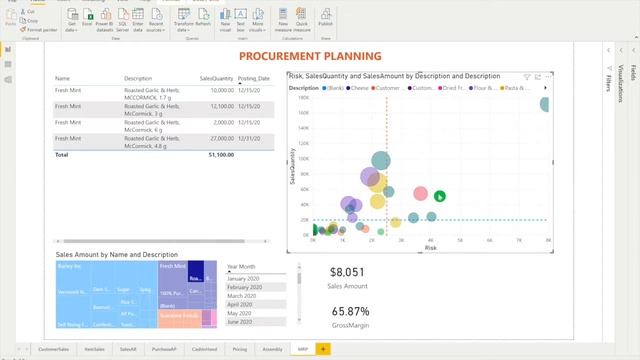Click the horizontal scrollbar below the table
Image resolution: width=640 pixels, height=360 pixels.
coord(154,241)
